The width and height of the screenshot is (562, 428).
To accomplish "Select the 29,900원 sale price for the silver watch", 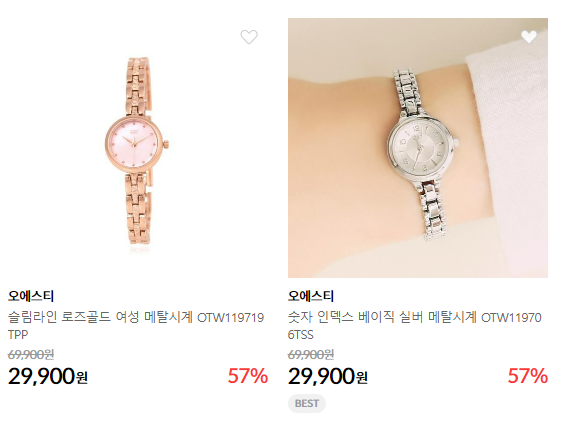I will coord(328,376).
